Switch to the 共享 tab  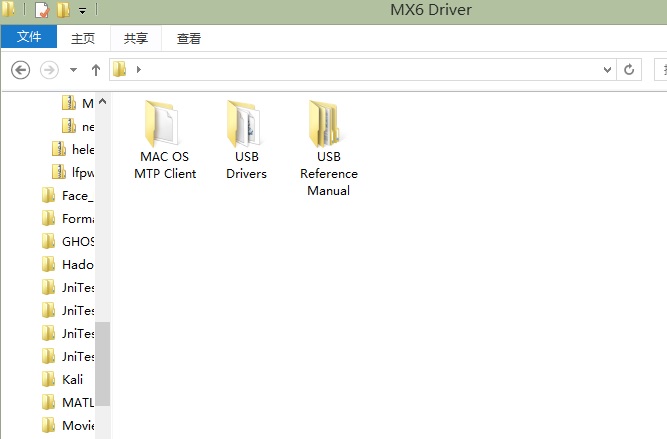pos(136,38)
